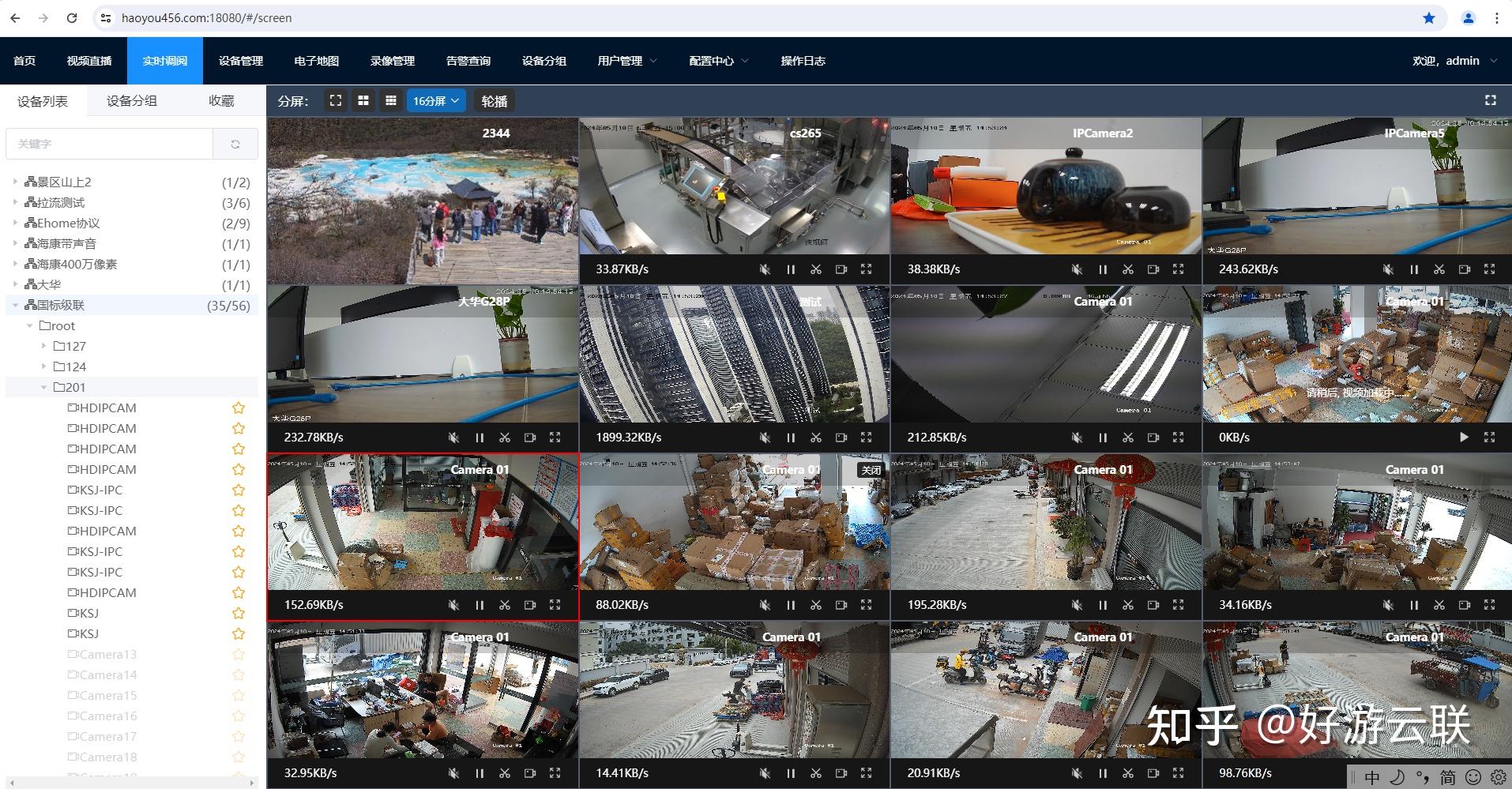Select the nine-split grid layout icon
This screenshot has height=789, width=1512.
[x=390, y=100]
